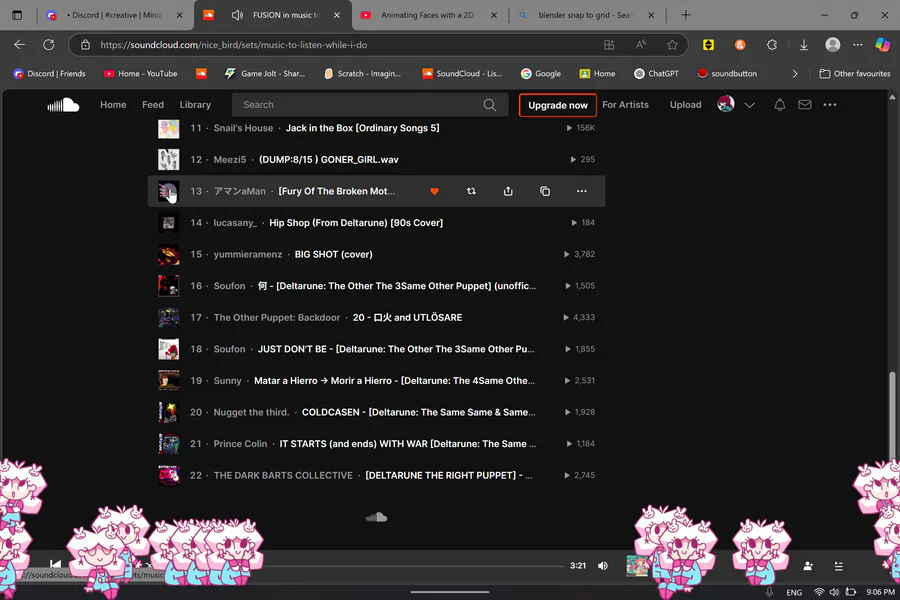Click the unlabeled orange SoundCloud bookmark icon
Viewport: 900px width, 600px height.
201,73
